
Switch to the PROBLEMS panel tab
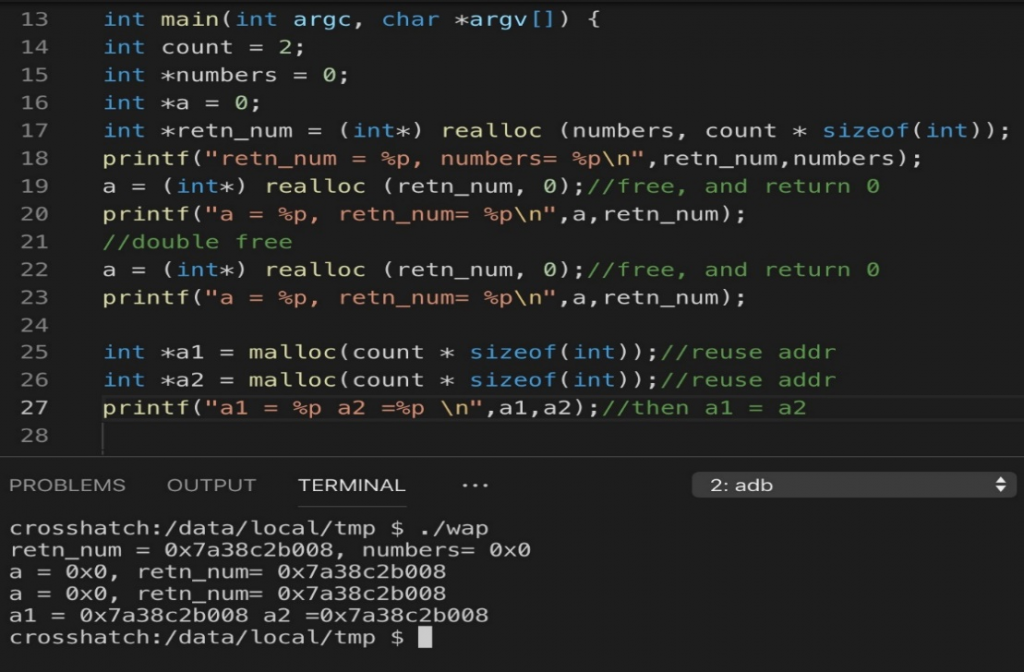[67, 486]
